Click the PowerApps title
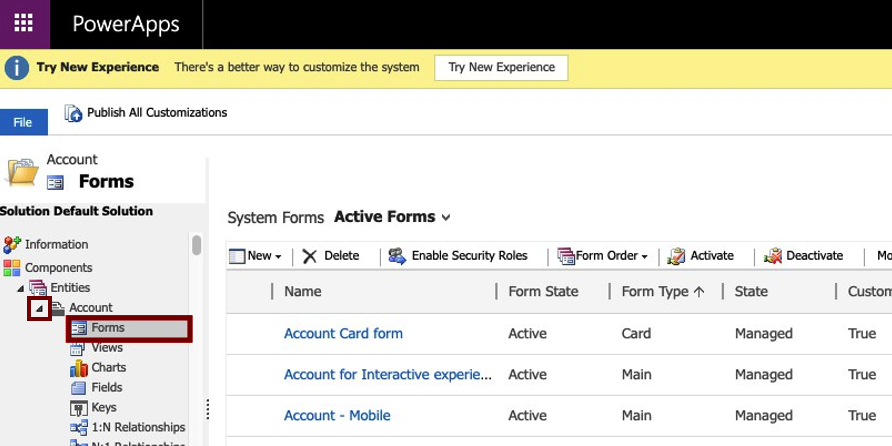Screen dimensions: 892x446 [126, 24]
